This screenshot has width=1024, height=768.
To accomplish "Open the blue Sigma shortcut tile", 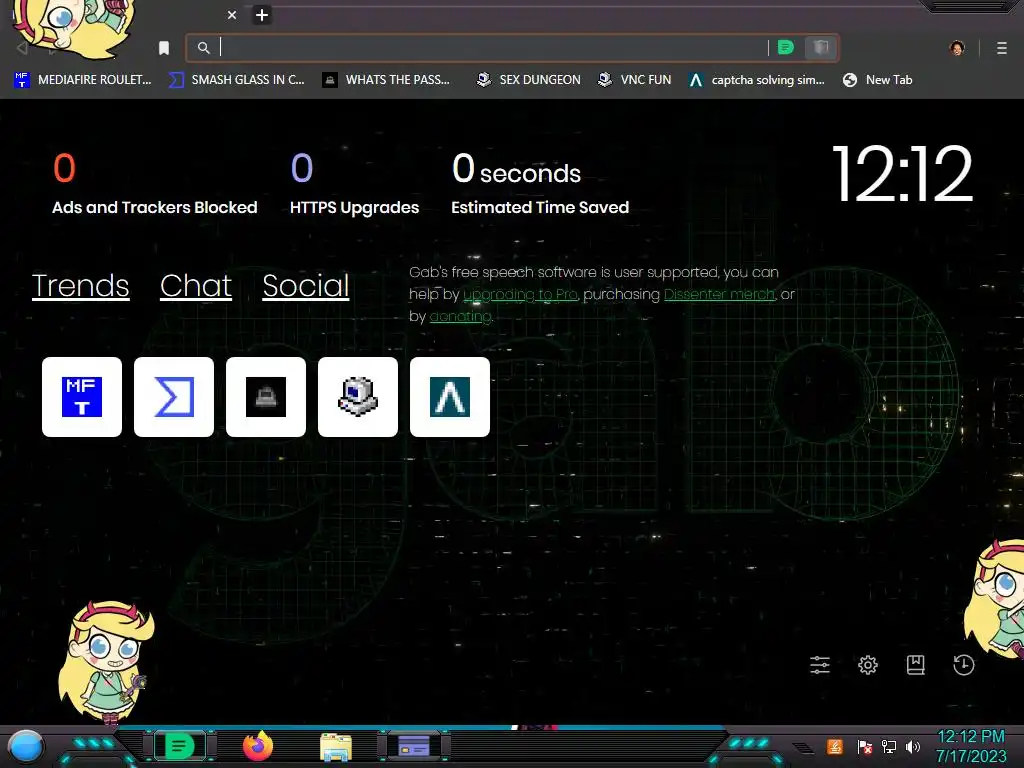I will point(174,396).
